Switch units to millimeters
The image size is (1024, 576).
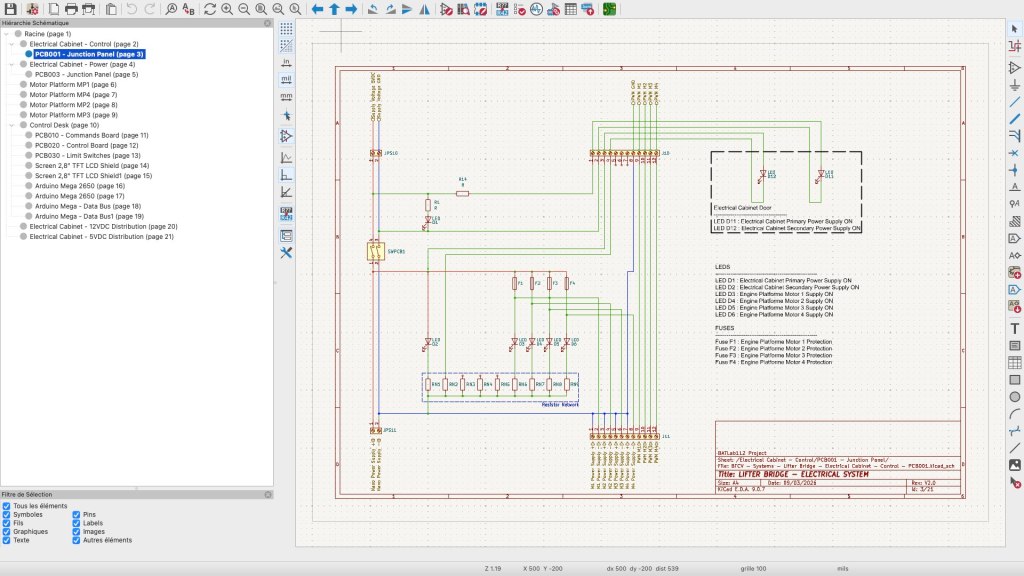[x=286, y=96]
